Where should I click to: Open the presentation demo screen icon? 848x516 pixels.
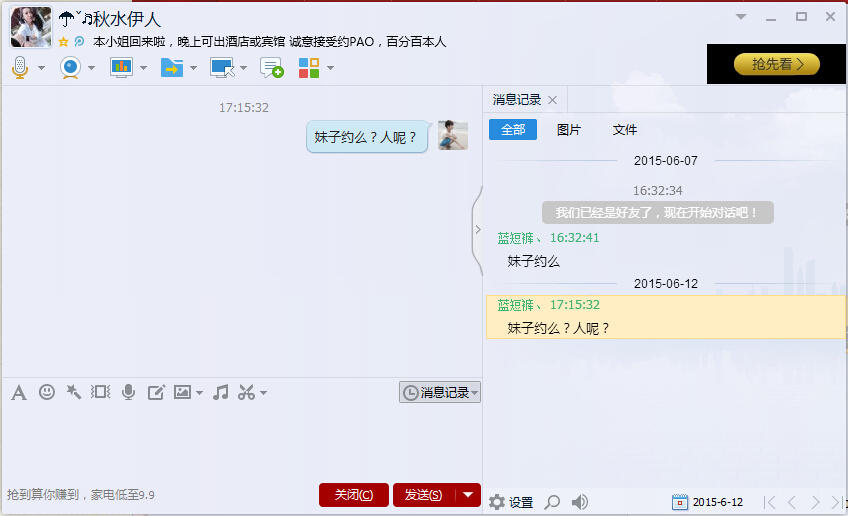(x=121, y=68)
